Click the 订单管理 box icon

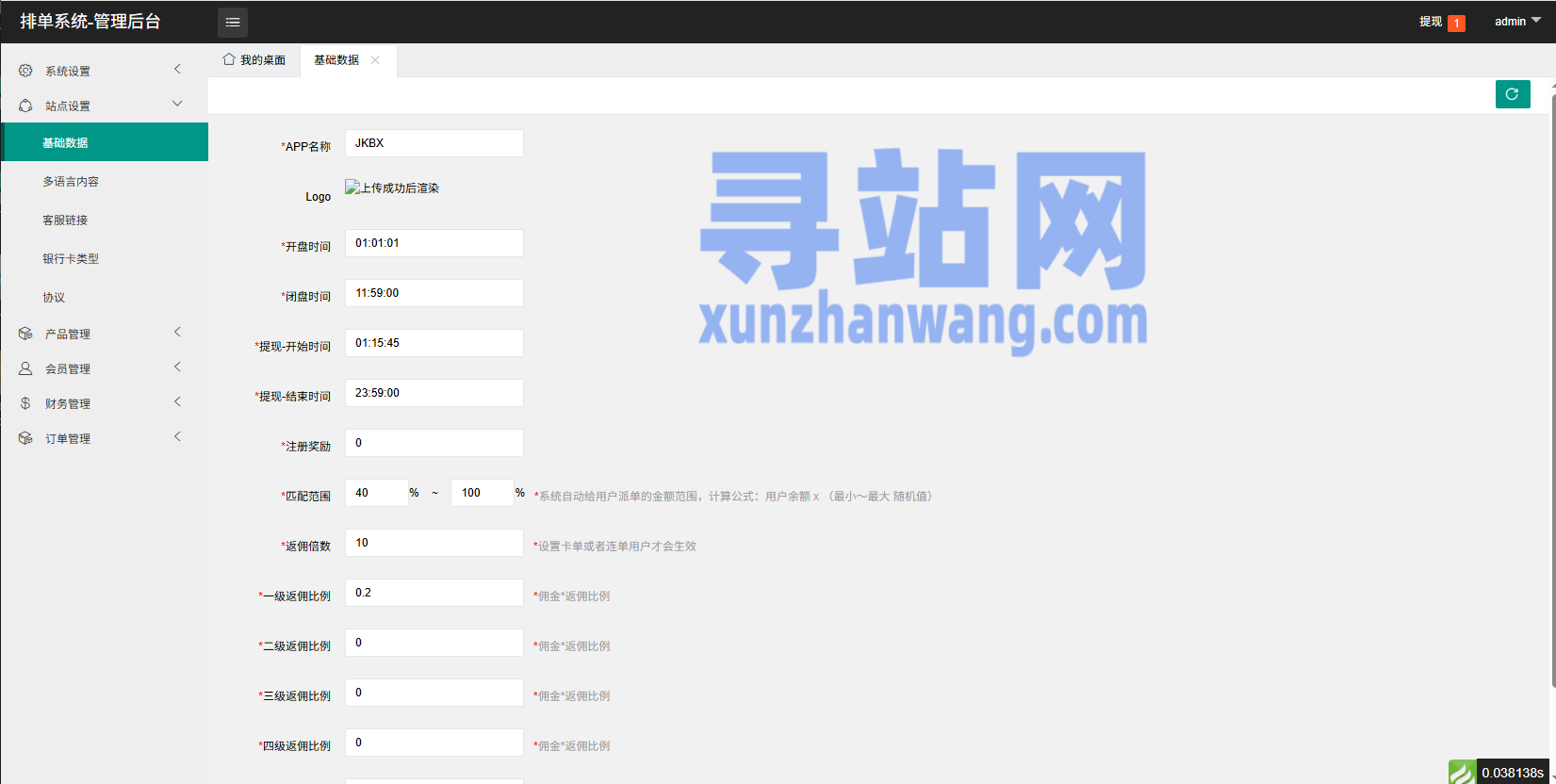click(x=25, y=438)
